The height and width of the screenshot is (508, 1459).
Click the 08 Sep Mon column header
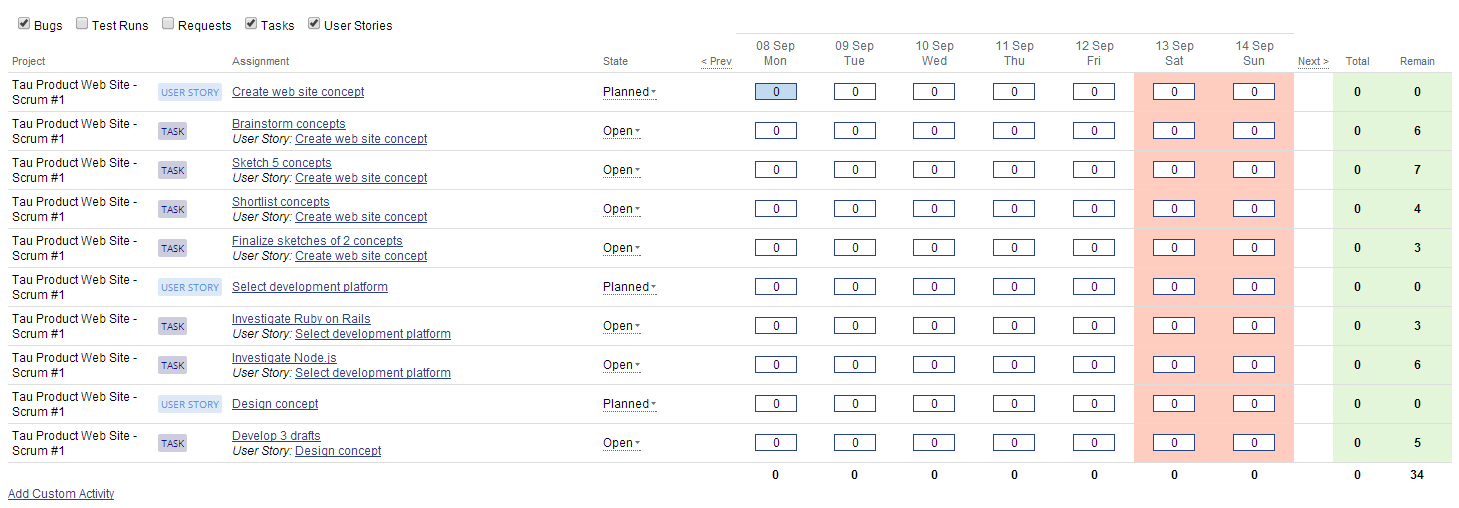coord(775,53)
